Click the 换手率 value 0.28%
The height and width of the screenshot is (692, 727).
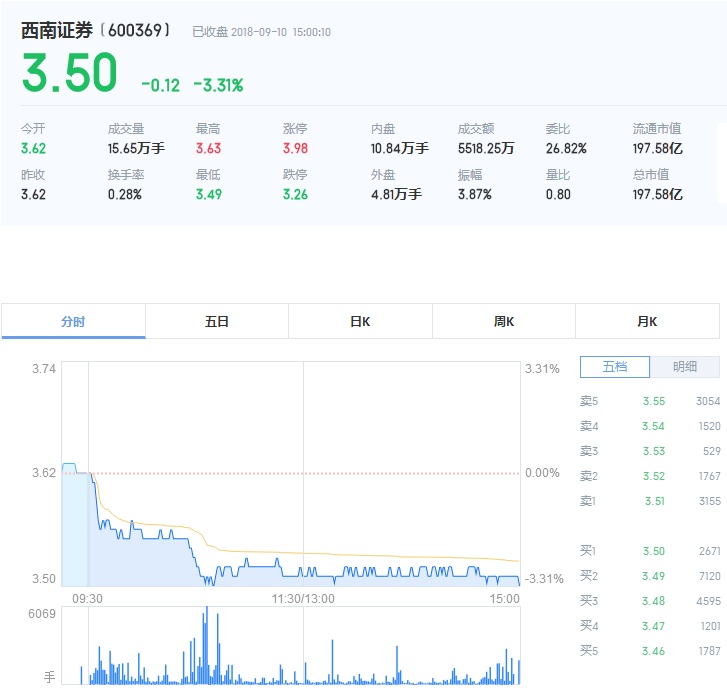pos(125,194)
